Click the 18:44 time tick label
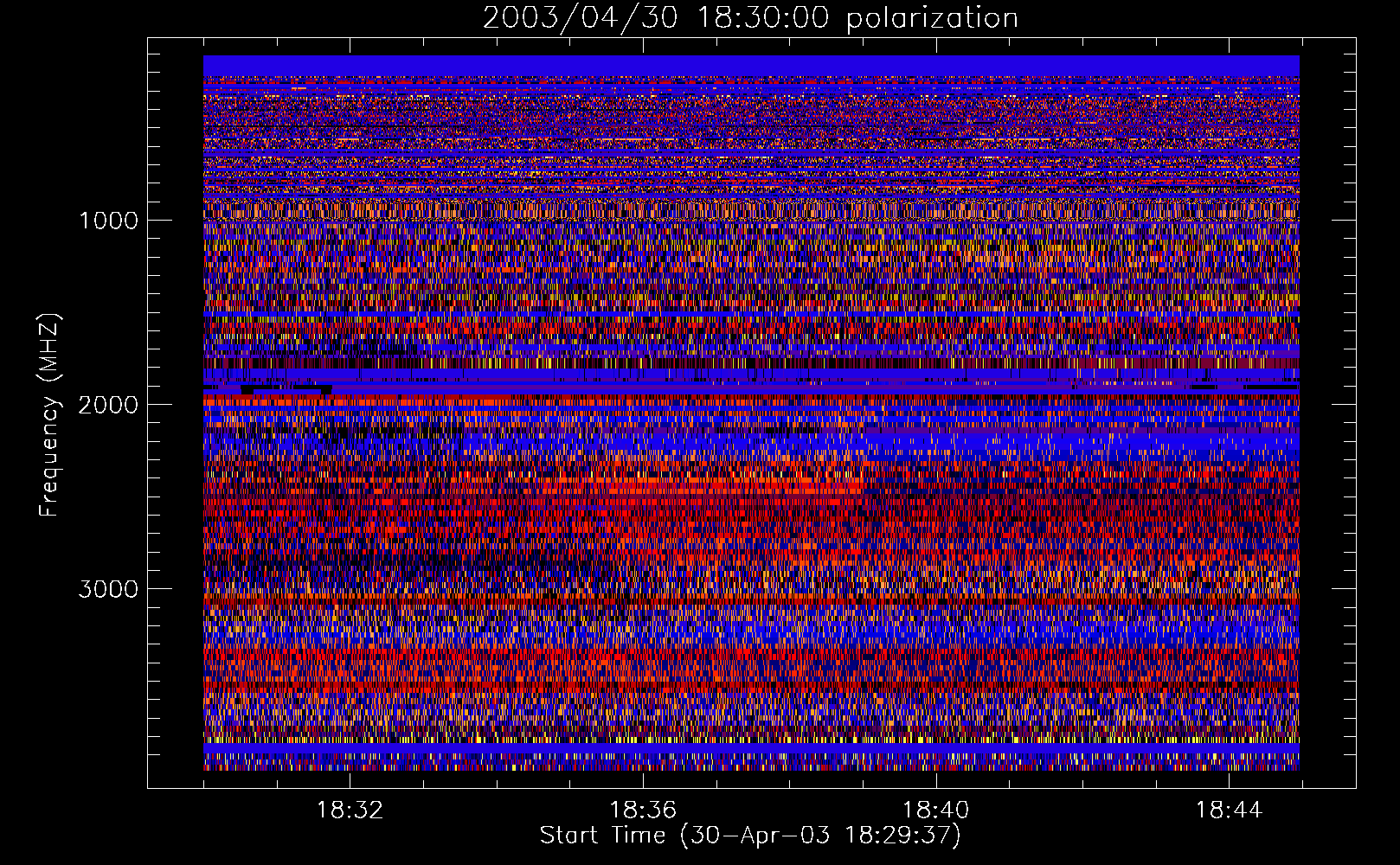This screenshot has height=865, width=1400. coord(1230,811)
